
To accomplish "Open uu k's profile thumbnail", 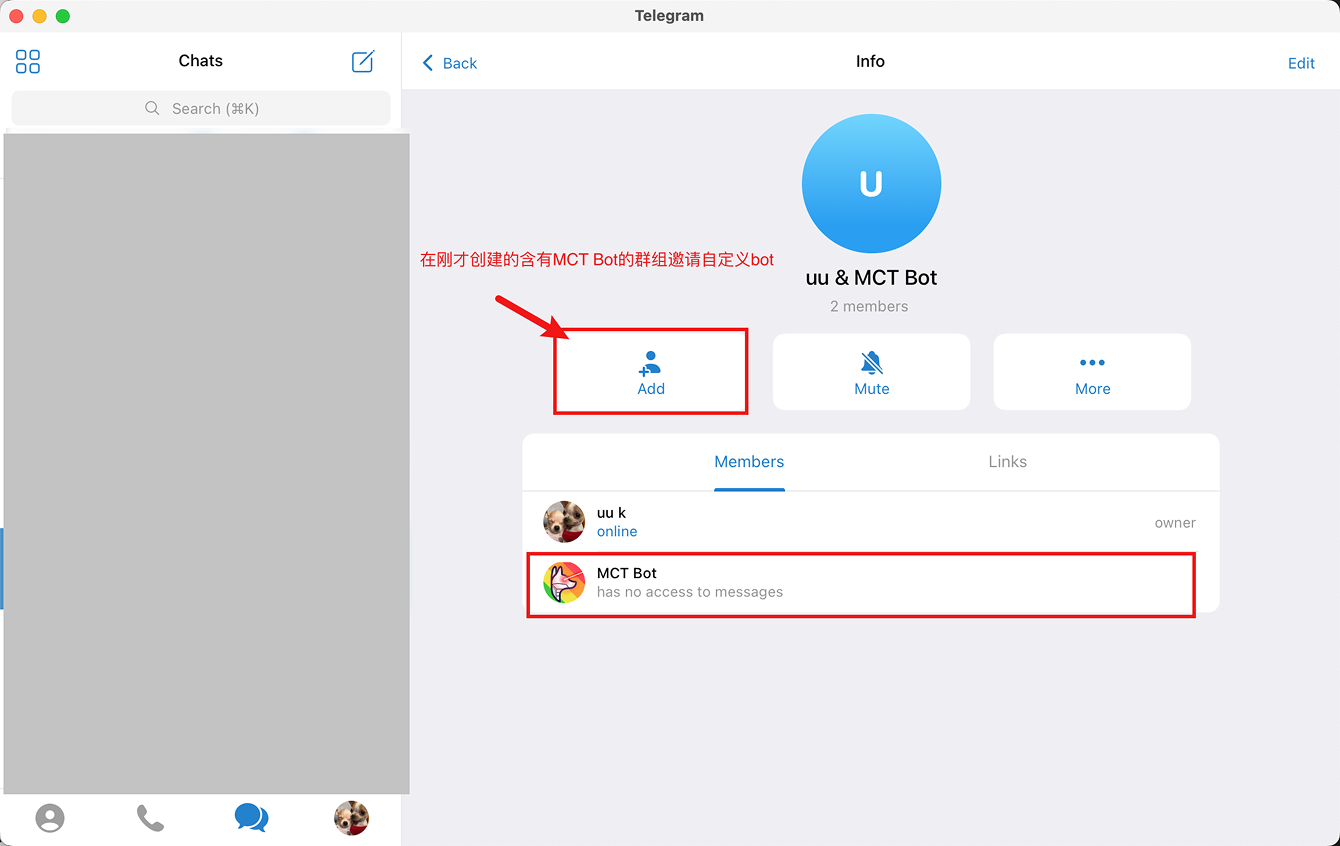I will [564, 521].
